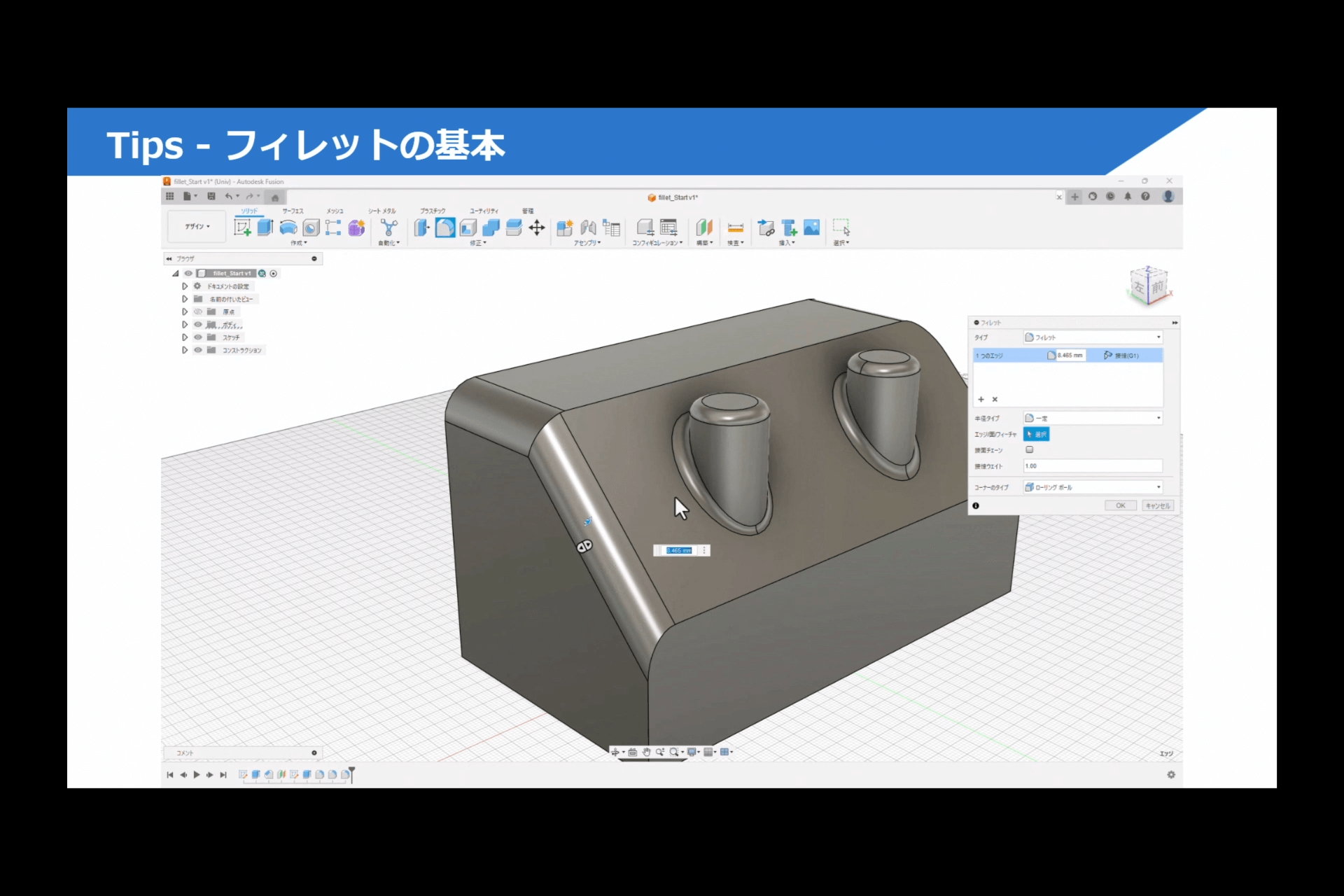Play the timeline from current position
The height and width of the screenshot is (896, 1344).
click(197, 775)
